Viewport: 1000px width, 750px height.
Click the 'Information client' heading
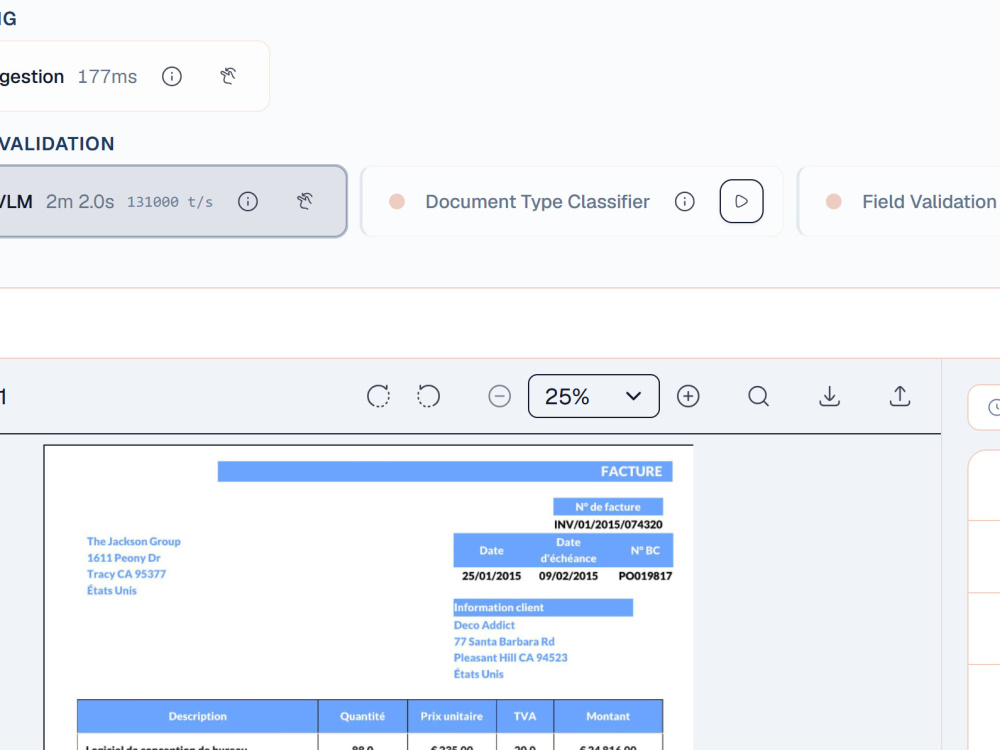point(499,607)
